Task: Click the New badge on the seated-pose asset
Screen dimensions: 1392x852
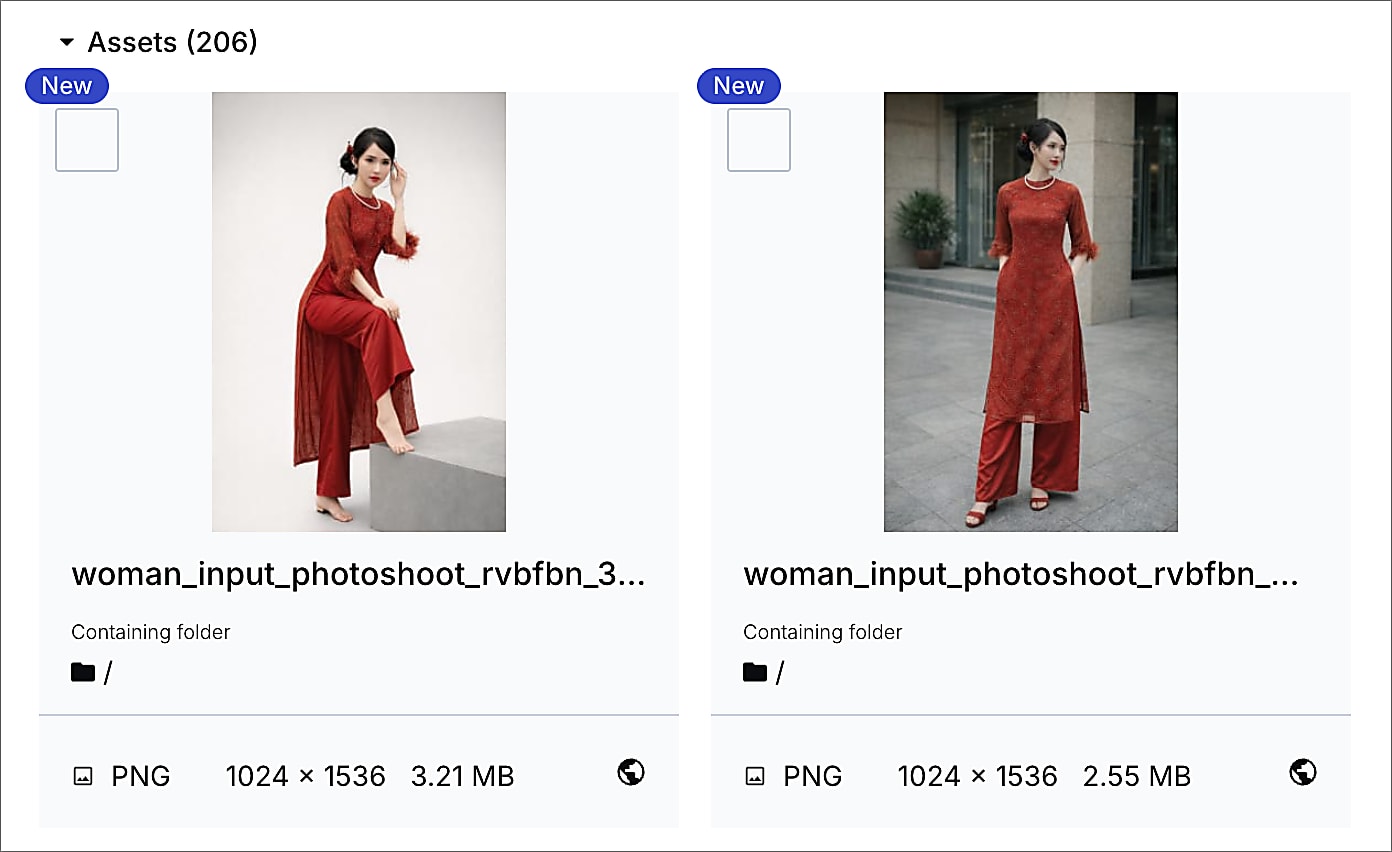Action: point(66,85)
